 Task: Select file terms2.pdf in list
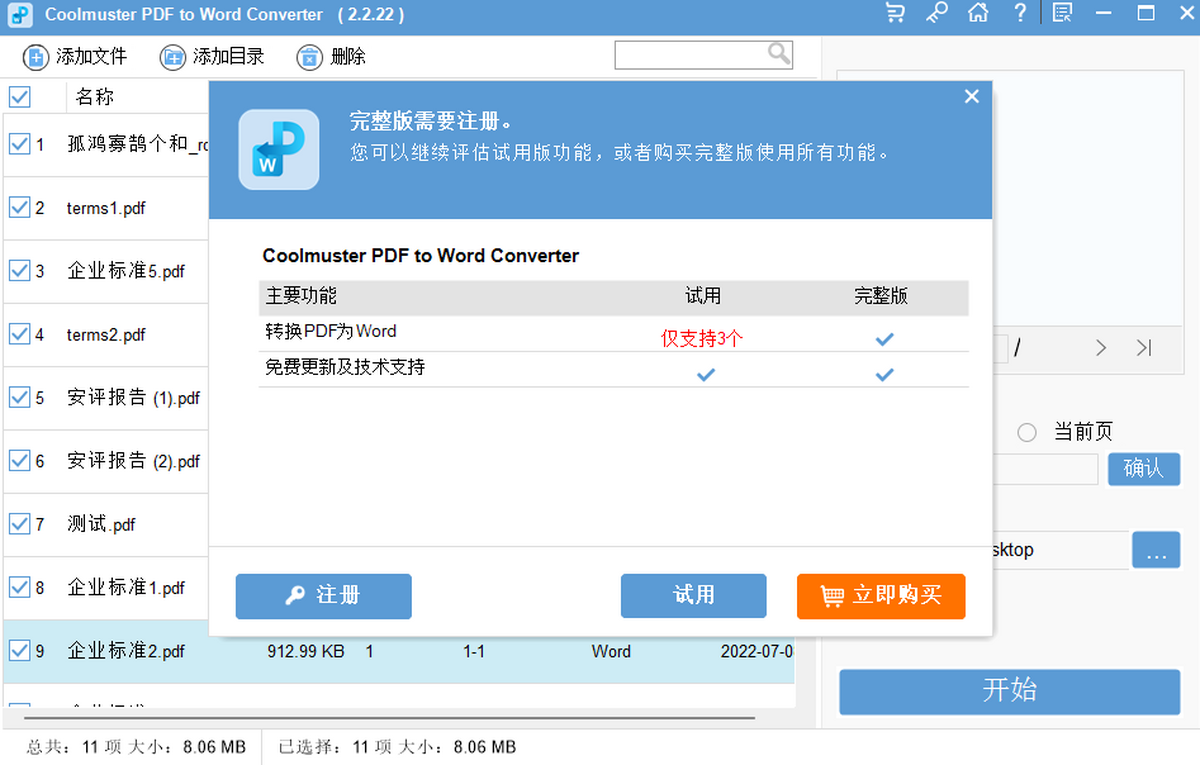tap(106, 335)
